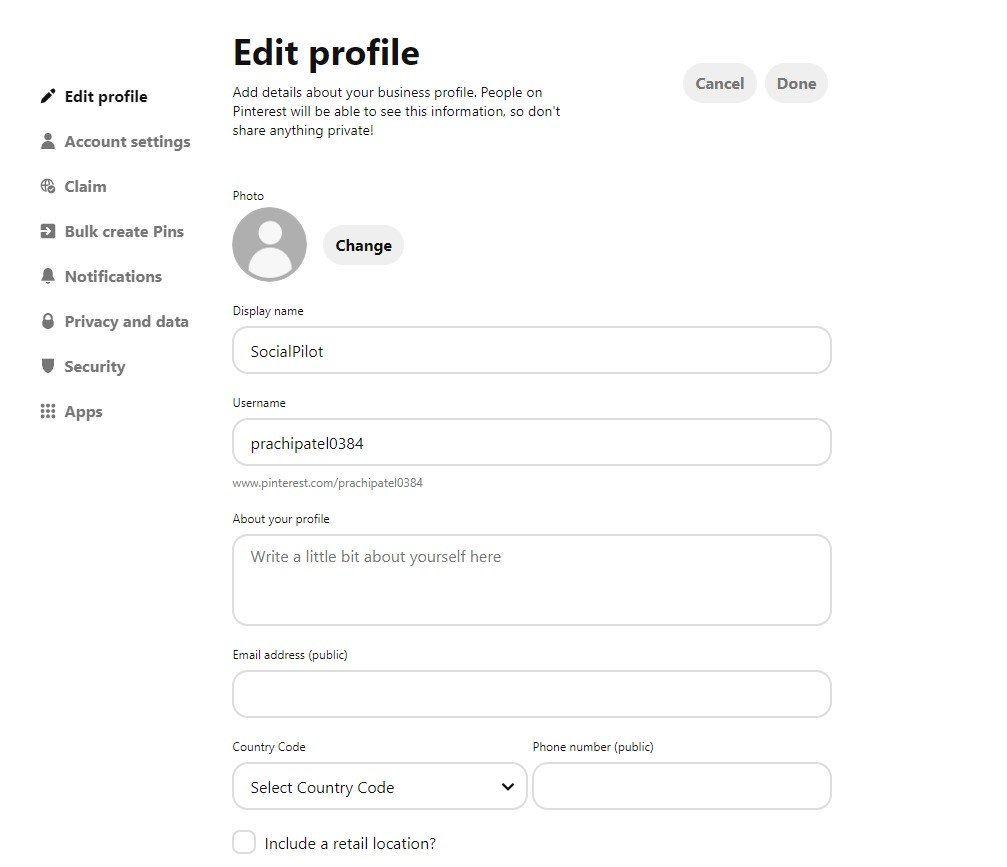Image resolution: width=1007 pixels, height=867 pixels.
Task: Open the Claim settings section
Action: pos(85,186)
